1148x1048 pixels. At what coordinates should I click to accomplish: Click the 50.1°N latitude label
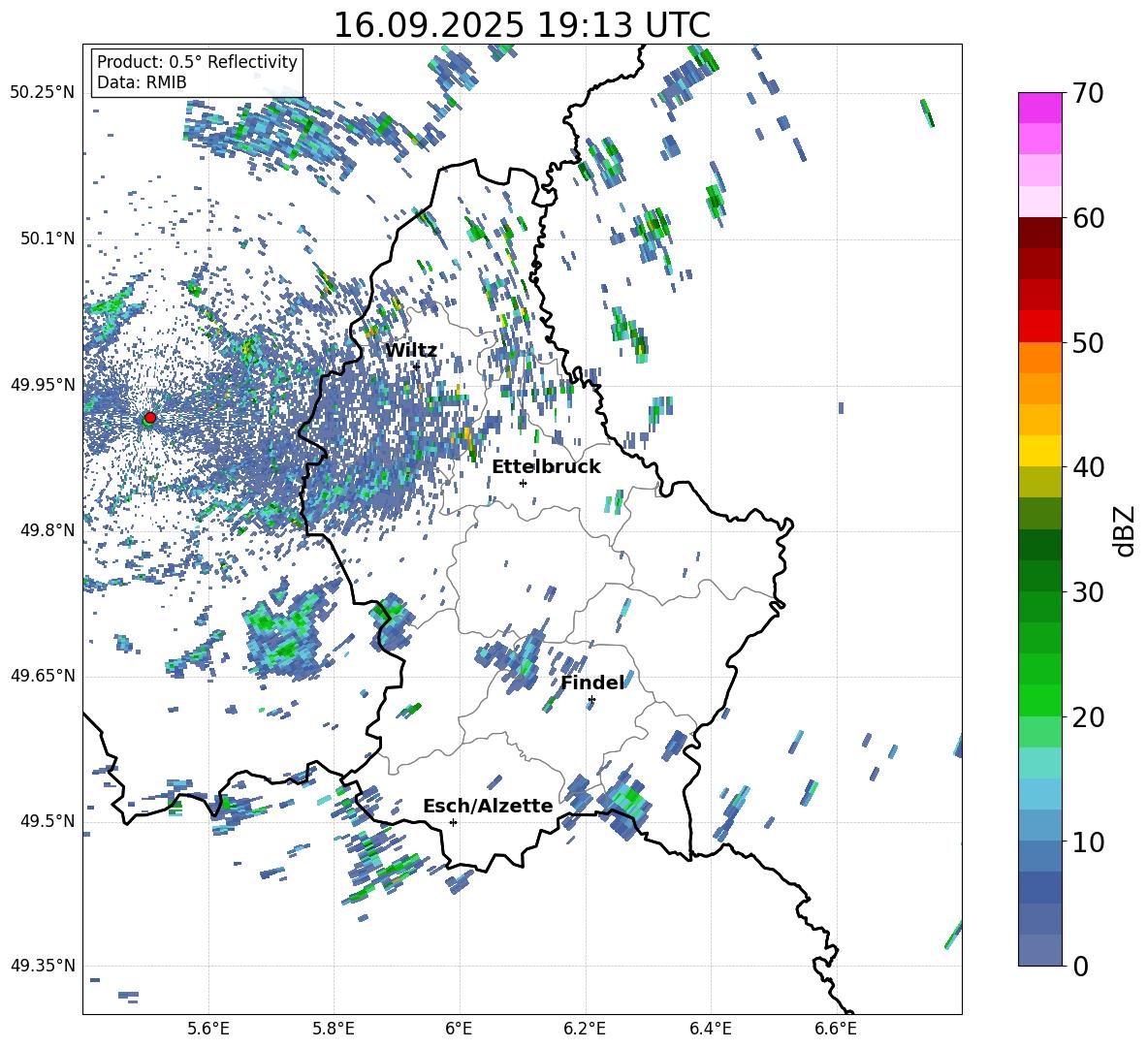[48, 238]
